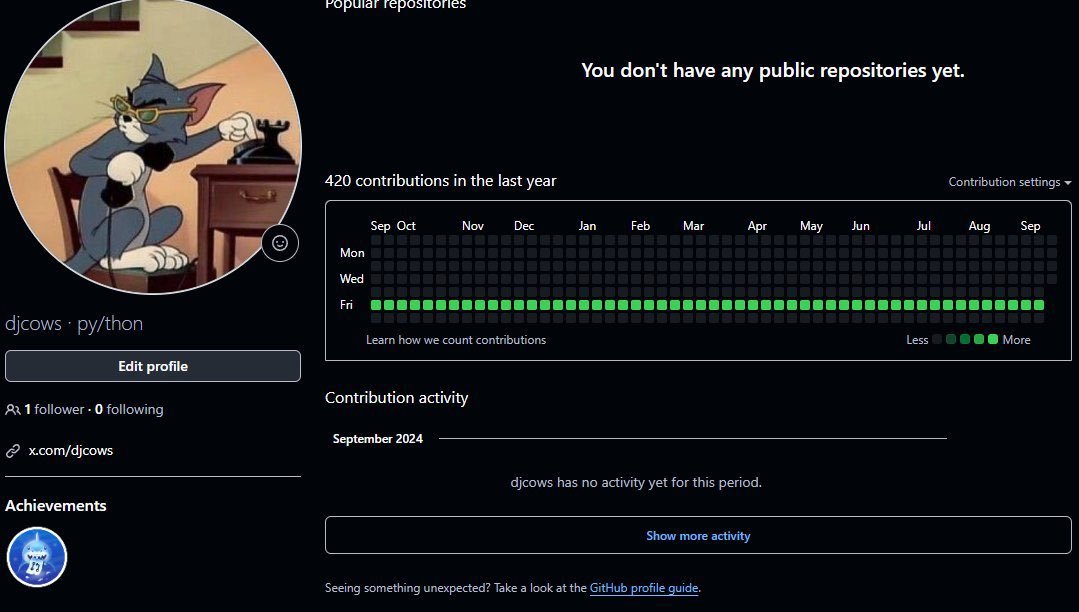Open the Tom cat profile avatar
The height and width of the screenshot is (612, 1079).
tap(153, 146)
